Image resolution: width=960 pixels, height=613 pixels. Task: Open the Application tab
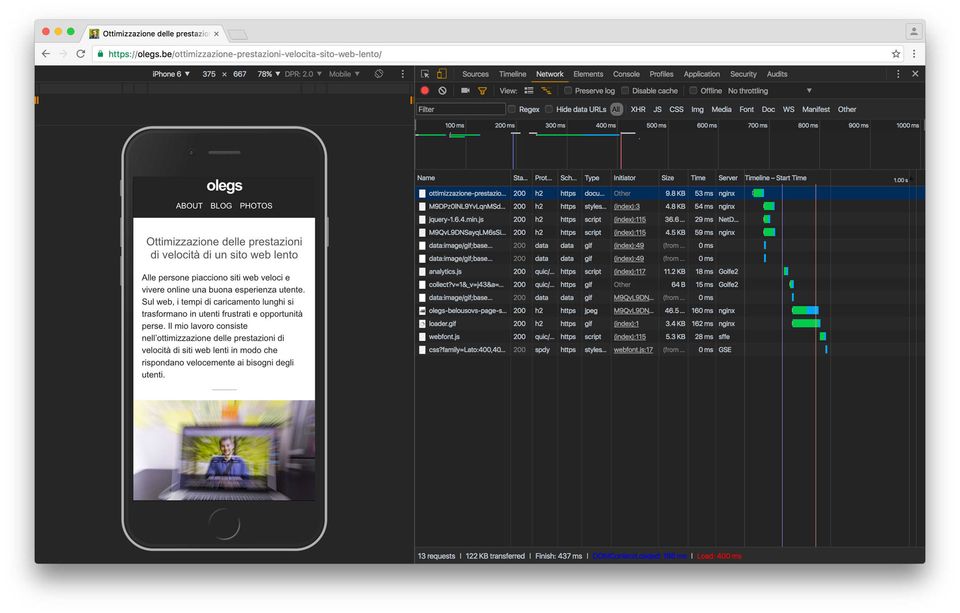pos(702,74)
